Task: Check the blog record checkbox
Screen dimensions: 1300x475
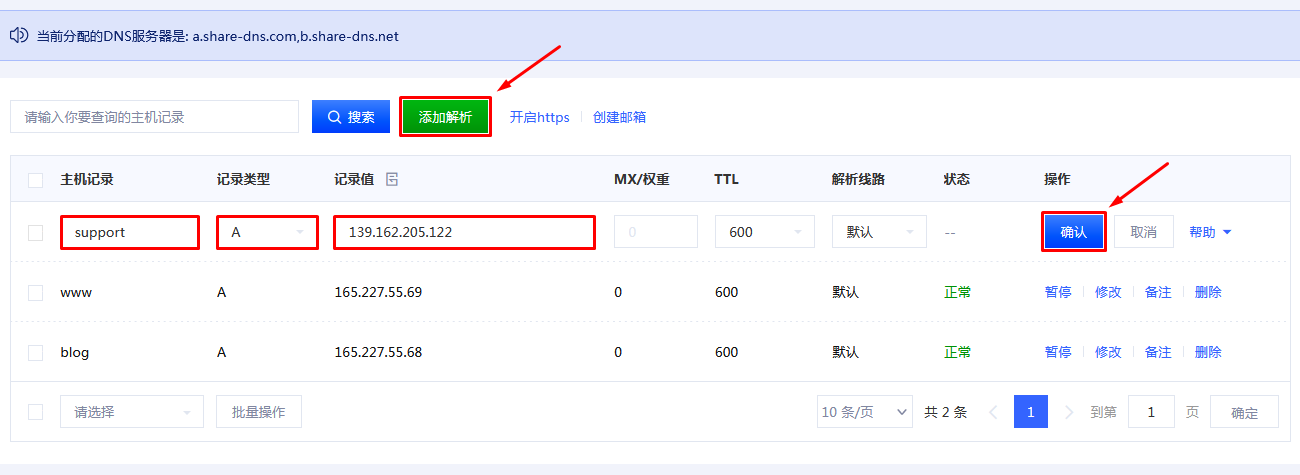Action: click(x=36, y=353)
